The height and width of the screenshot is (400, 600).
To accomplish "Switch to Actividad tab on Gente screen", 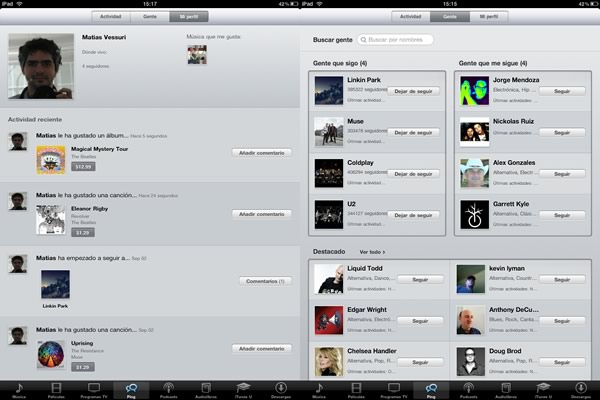I will tap(411, 16).
